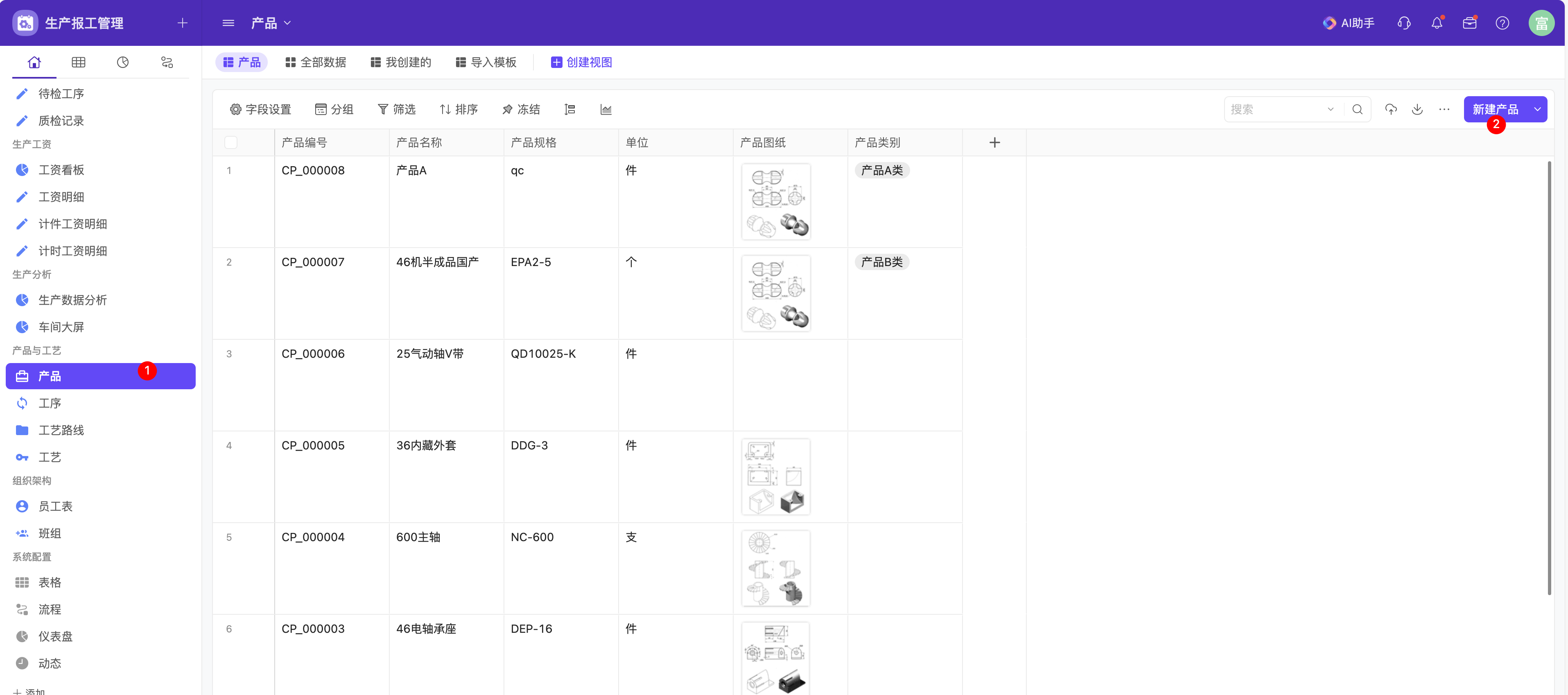Switch to the 导入模板 view tab
Screen dimensions: 1568x695
click(x=486, y=62)
